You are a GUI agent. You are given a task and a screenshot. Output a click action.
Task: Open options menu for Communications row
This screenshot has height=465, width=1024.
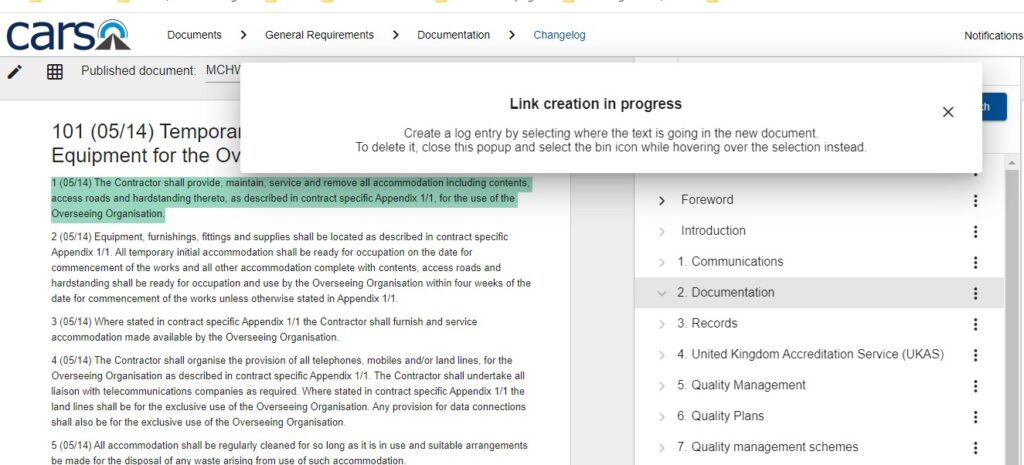coord(975,262)
